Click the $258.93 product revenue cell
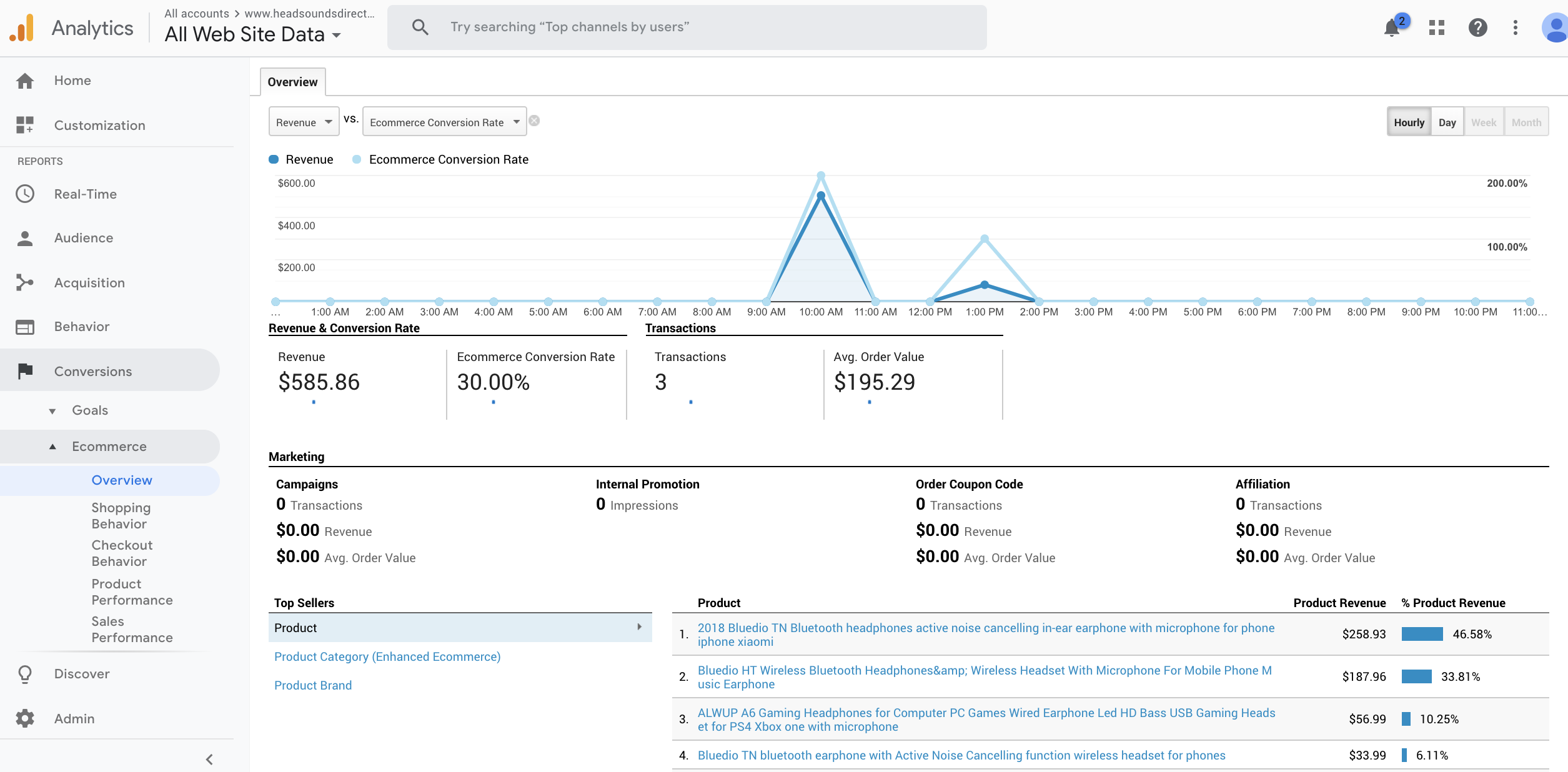This screenshot has height=772, width=1568. 1364,634
